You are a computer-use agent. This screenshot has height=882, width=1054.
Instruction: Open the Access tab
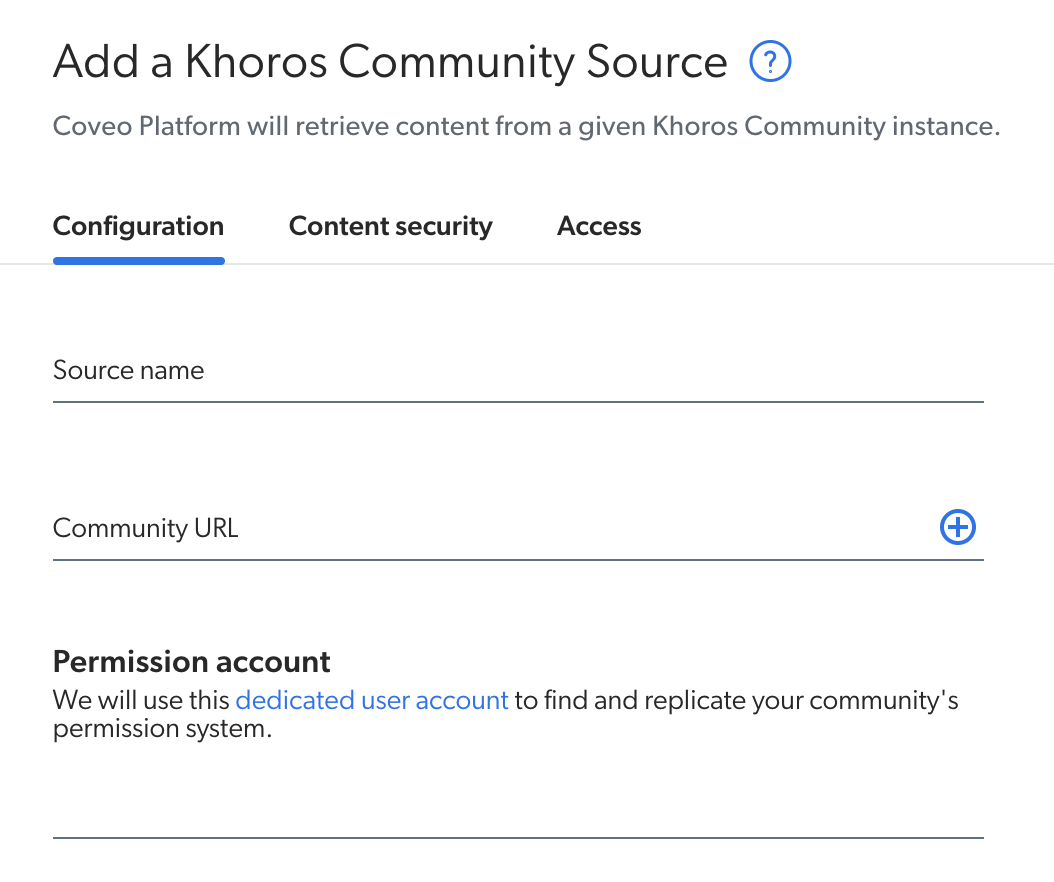pyautogui.click(x=599, y=226)
